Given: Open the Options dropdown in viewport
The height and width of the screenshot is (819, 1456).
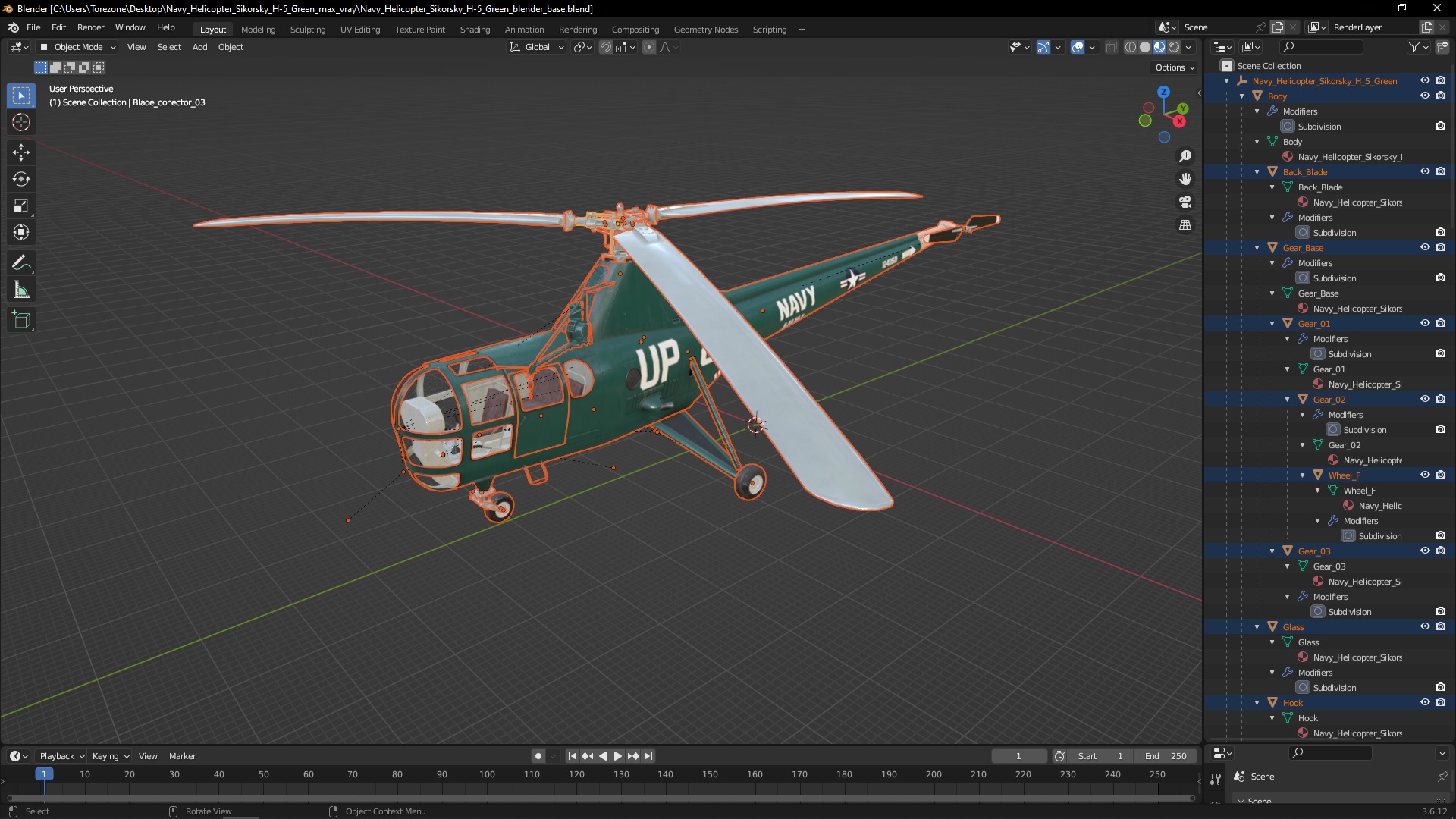Looking at the screenshot, I should 1175,67.
